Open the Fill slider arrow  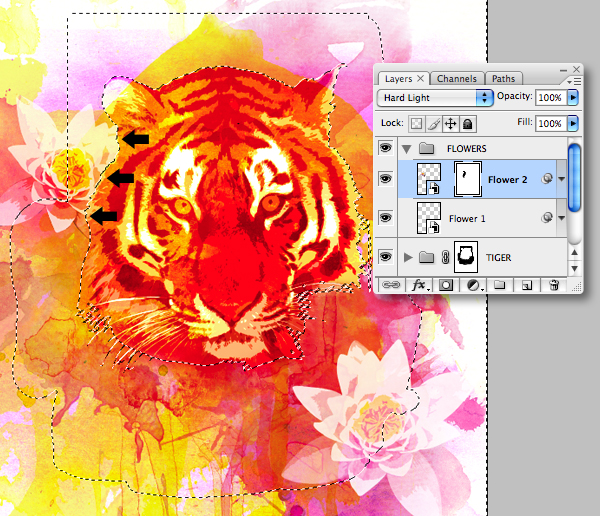[573, 123]
